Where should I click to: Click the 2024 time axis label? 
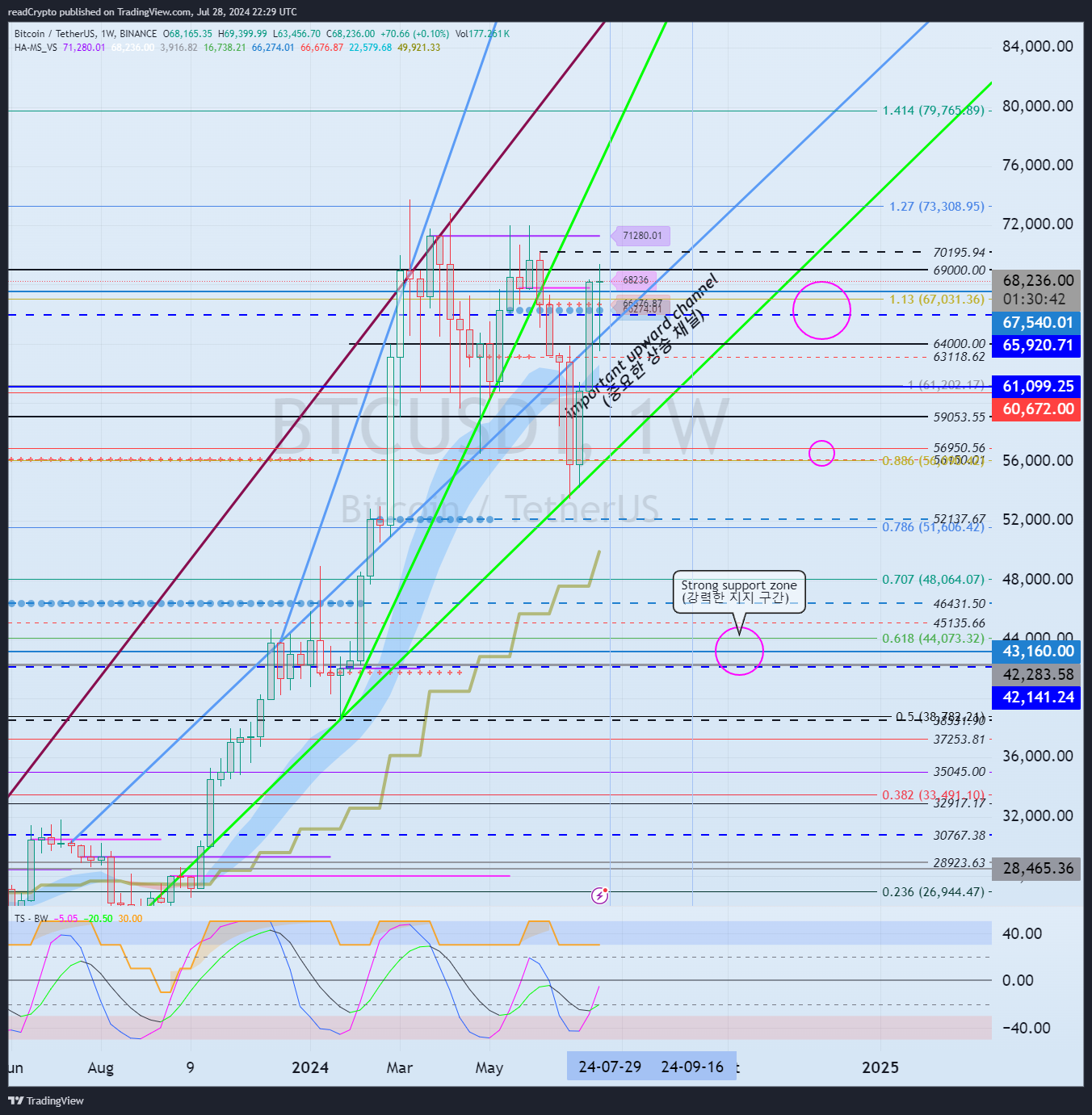[310, 1067]
